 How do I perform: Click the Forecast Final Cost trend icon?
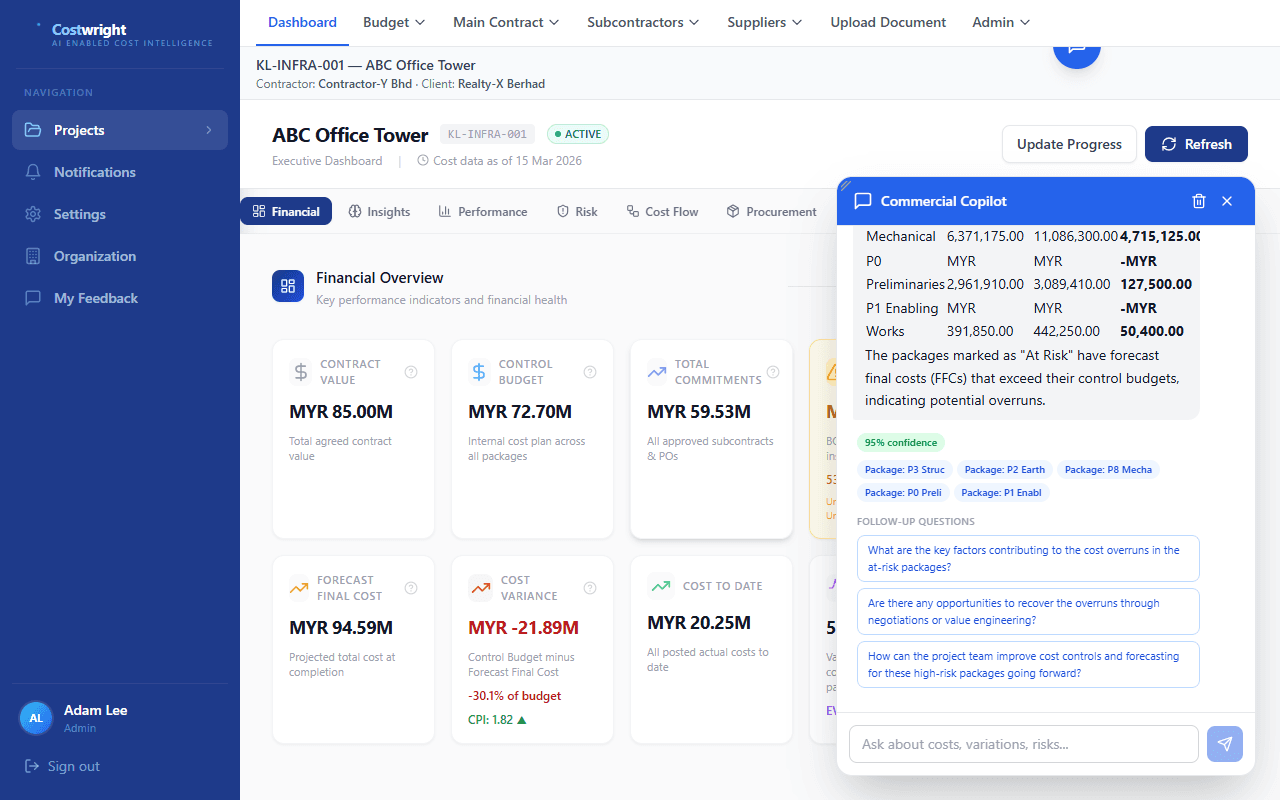tap(299, 588)
